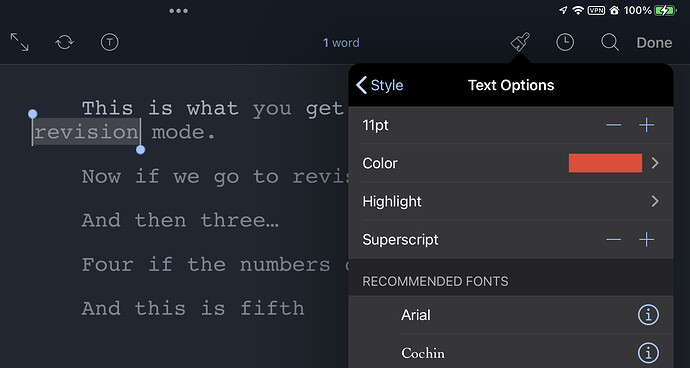Tap the full-screen expand arrows icon
This screenshot has height=368, width=690.
[19, 42]
